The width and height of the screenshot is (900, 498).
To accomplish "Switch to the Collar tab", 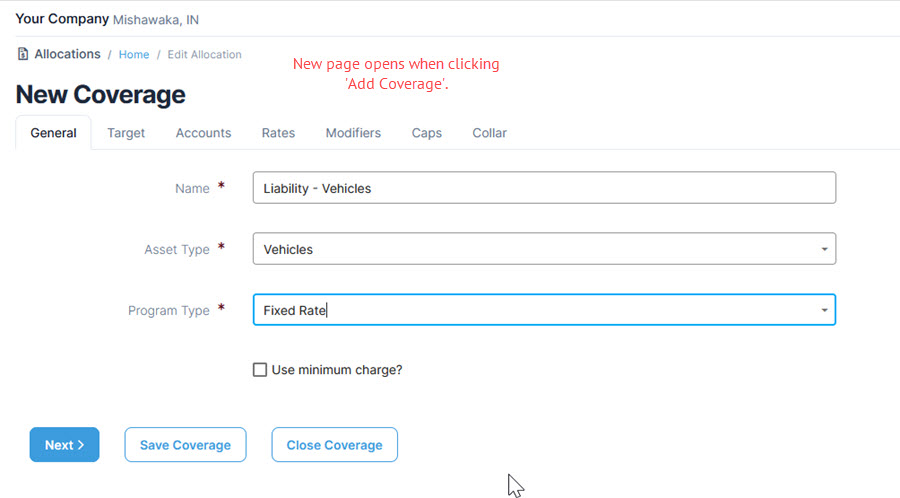I will pyautogui.click(x=489, y=133).
